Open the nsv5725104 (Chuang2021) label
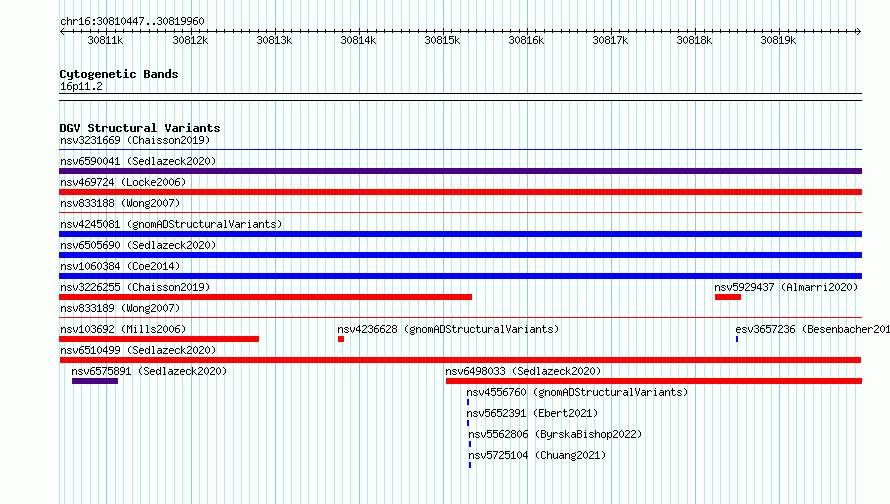890x504 pixels. (538, 455)
